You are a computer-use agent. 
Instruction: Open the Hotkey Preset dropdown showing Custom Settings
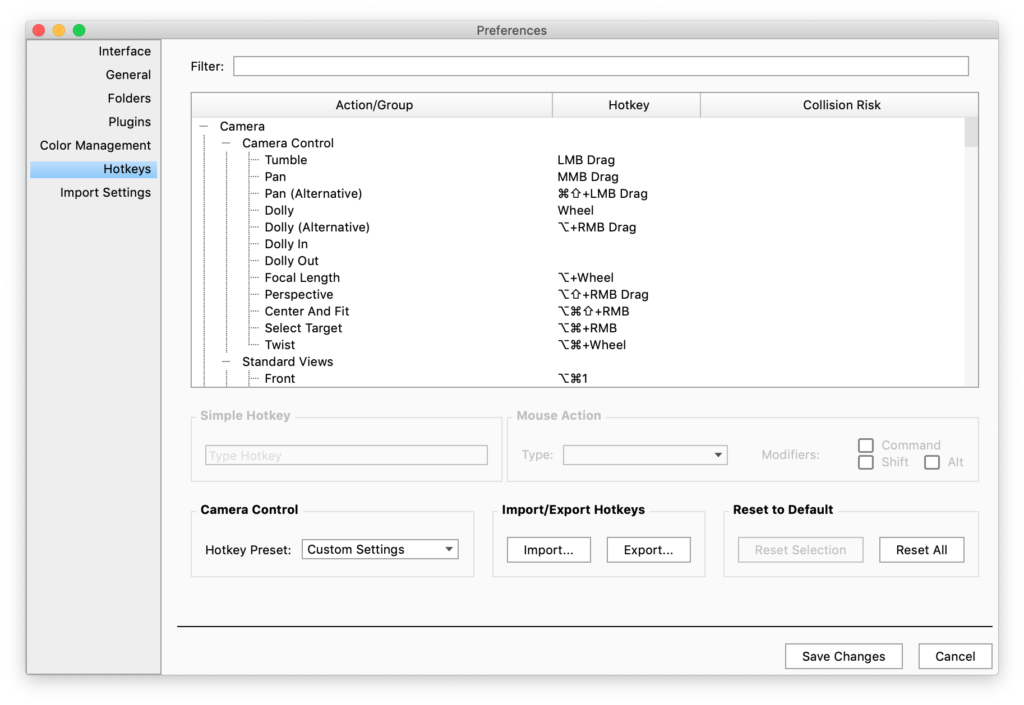[x=379, y=548]
